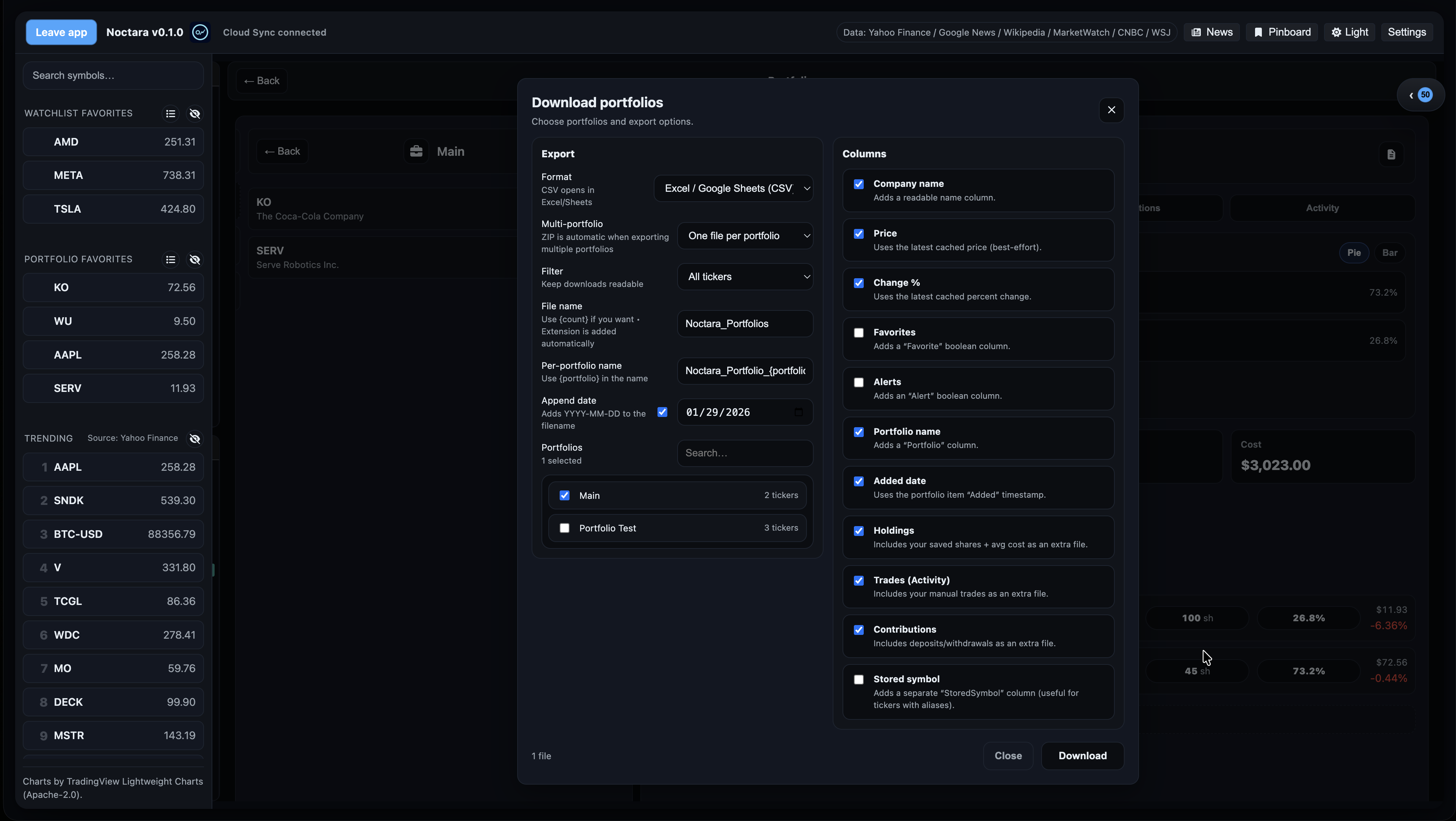This screenshot has height=821, width=1456.
Task: Click the Search symbols input field
Action: tap(113, 75)
